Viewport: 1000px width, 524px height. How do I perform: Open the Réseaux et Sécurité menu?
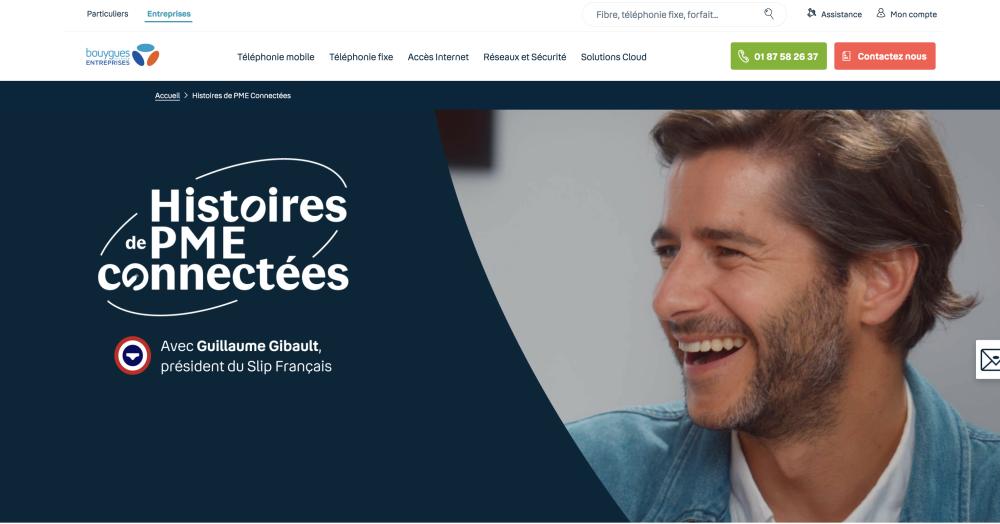point(525,57)
